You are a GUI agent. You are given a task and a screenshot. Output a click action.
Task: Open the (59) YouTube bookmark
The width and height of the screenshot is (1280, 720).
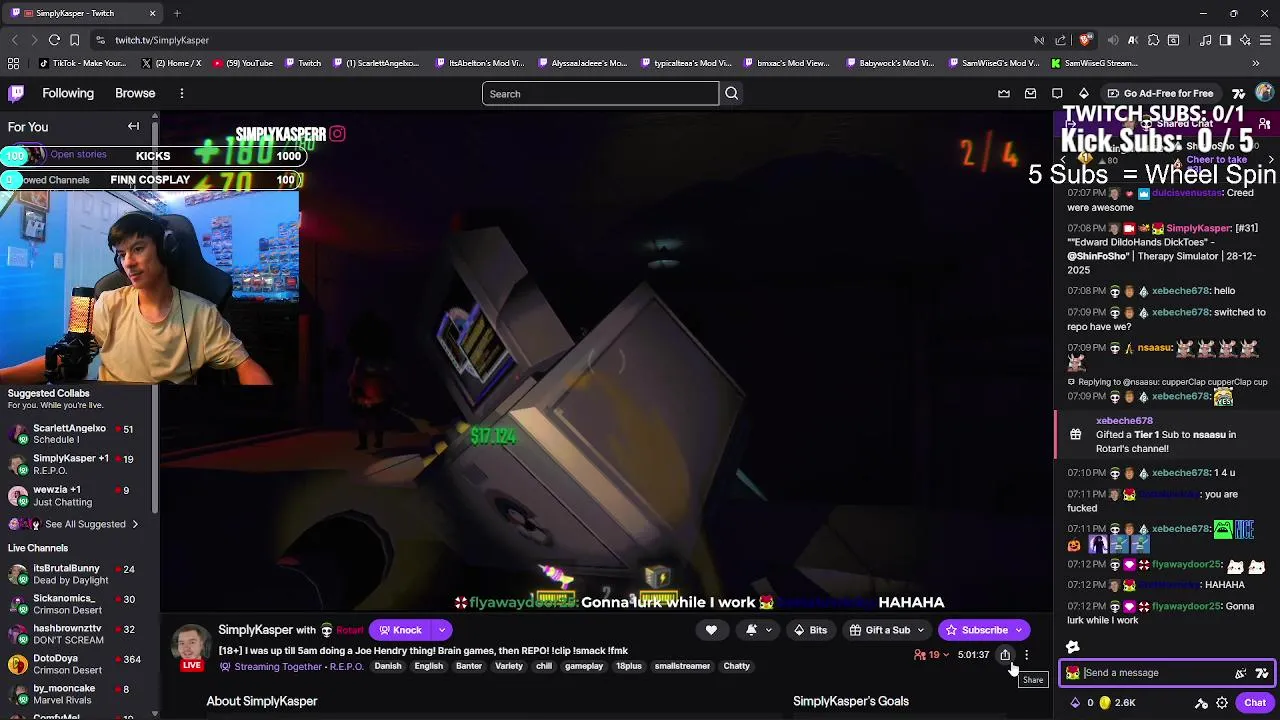(243, 63)
